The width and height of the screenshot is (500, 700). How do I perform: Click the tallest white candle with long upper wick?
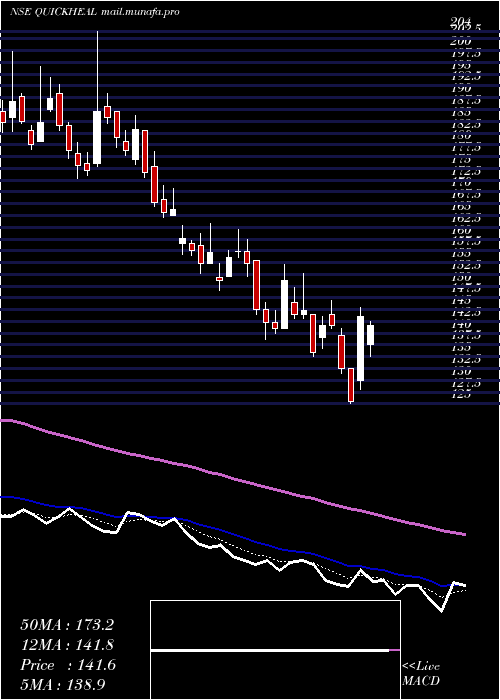click(x=97, y=138)
